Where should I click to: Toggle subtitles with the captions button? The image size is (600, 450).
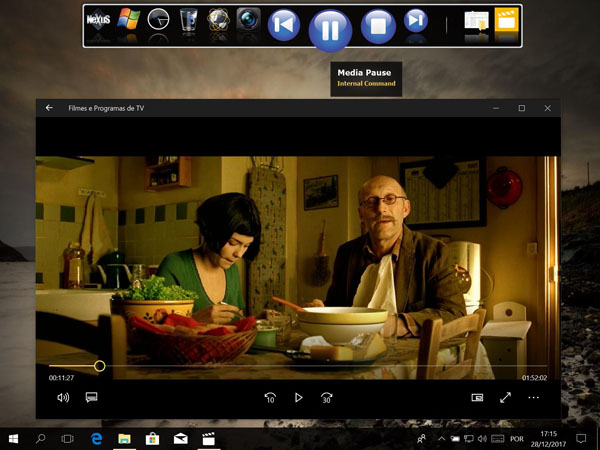[91, 397]
